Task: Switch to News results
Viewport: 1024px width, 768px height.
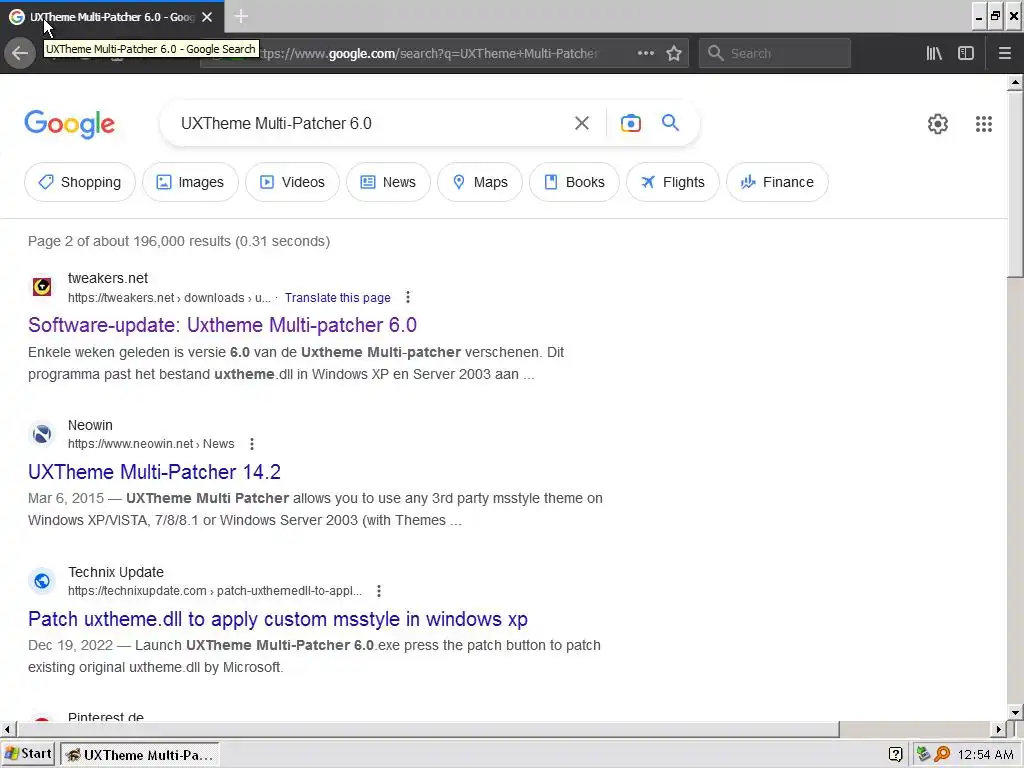Action: (x=388, y=182)
